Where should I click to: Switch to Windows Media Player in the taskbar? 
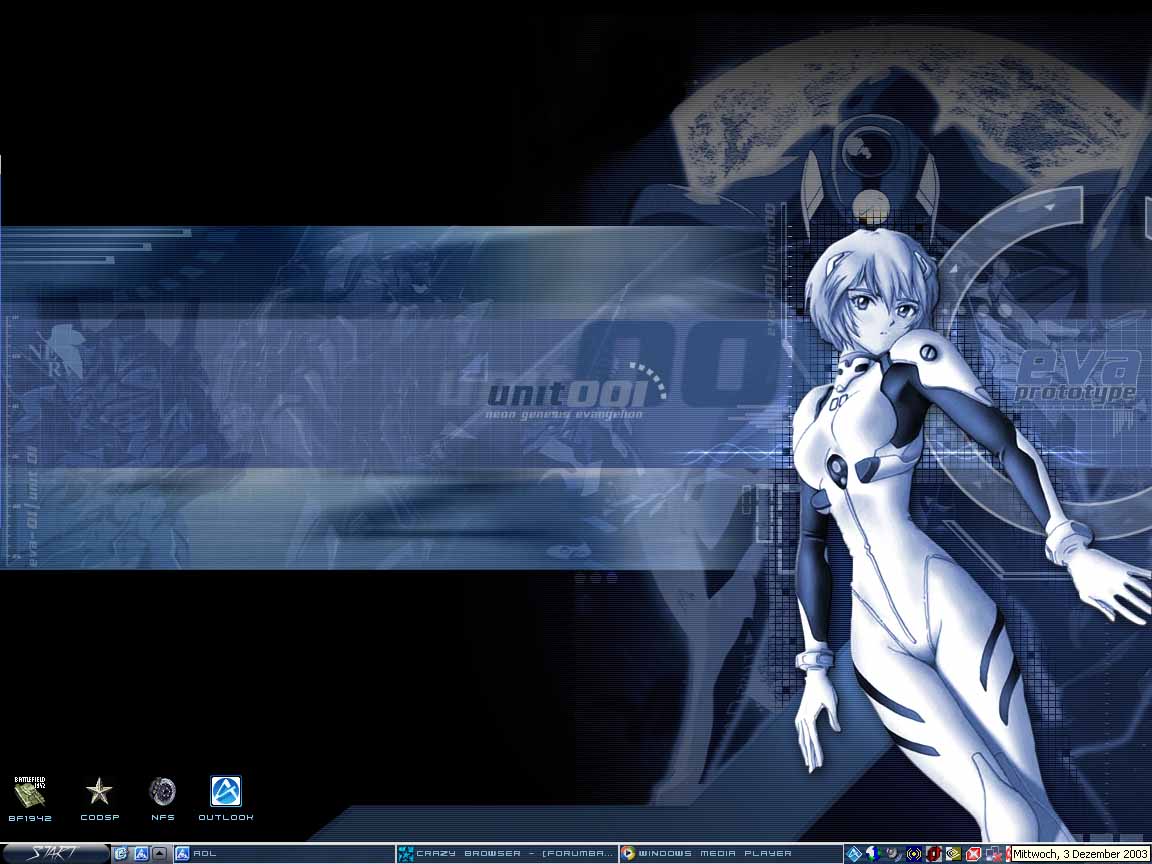(x=730, y=854)
